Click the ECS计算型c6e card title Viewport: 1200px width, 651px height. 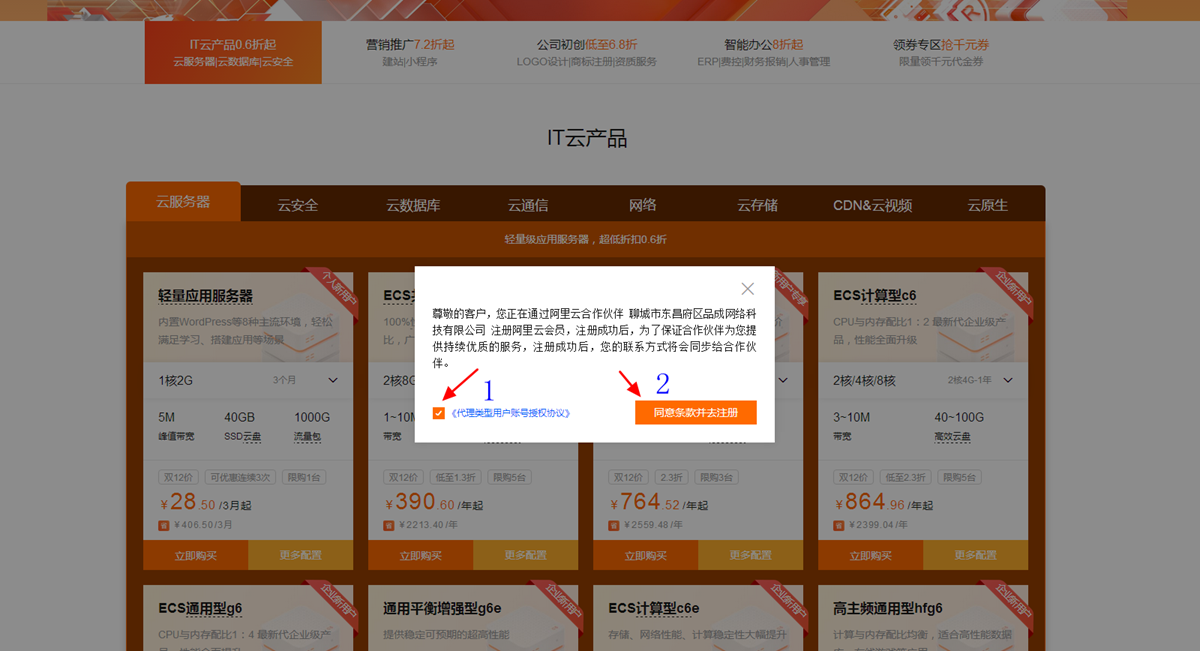pos(654,608)
